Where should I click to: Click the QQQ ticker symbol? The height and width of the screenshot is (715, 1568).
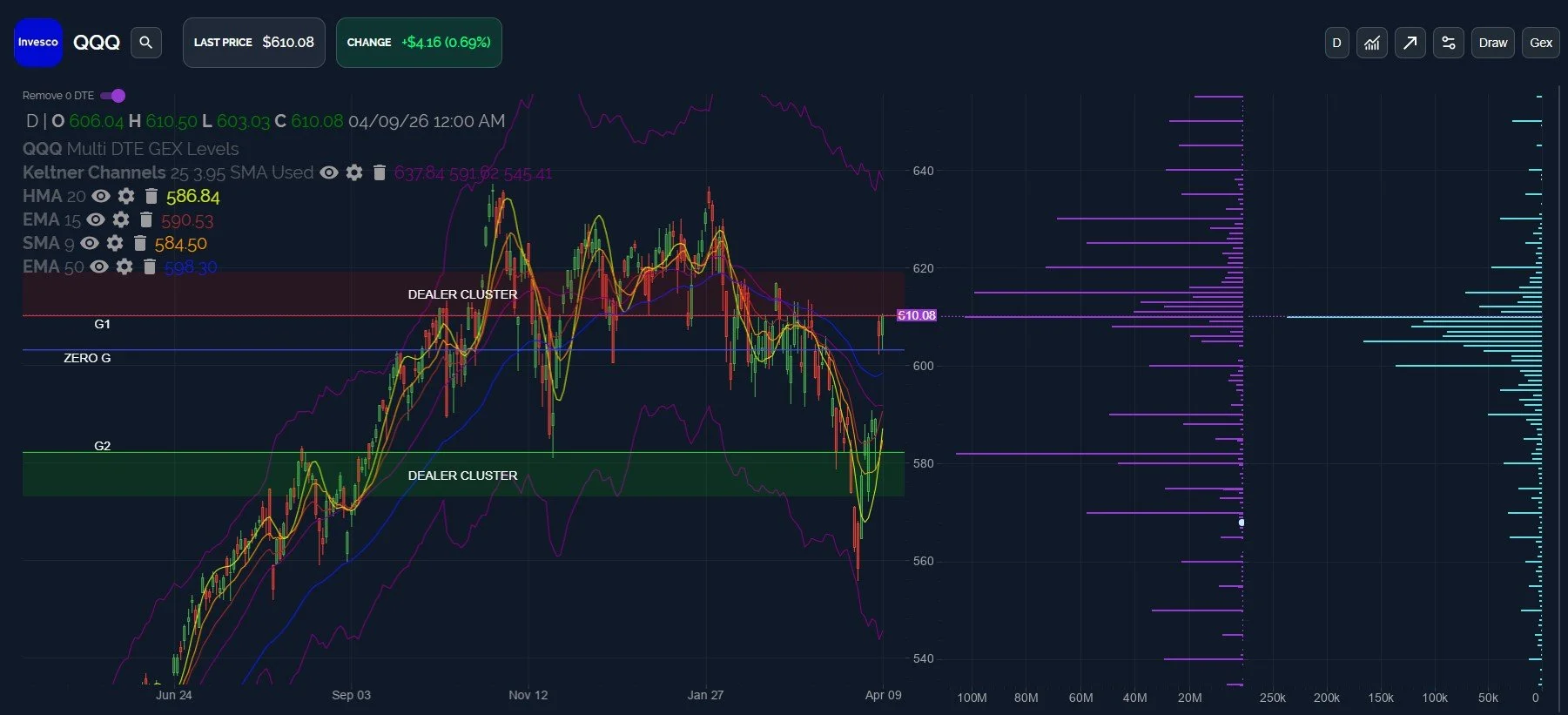tap(97, 43)
